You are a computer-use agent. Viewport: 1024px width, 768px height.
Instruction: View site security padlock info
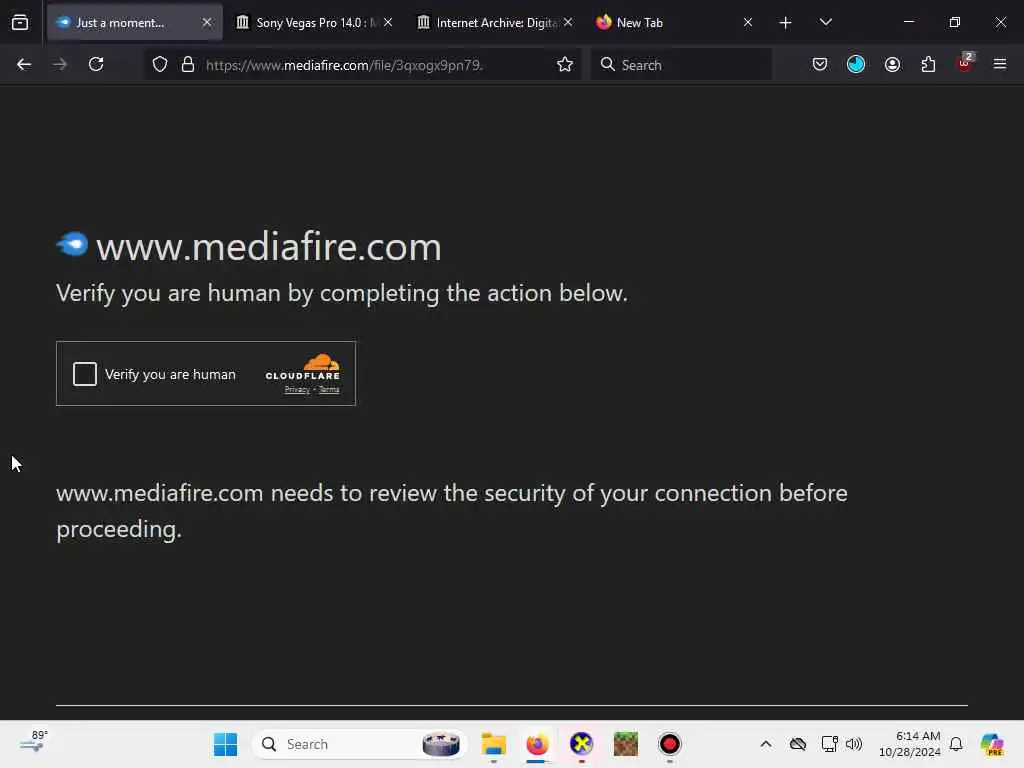[188, 65]
